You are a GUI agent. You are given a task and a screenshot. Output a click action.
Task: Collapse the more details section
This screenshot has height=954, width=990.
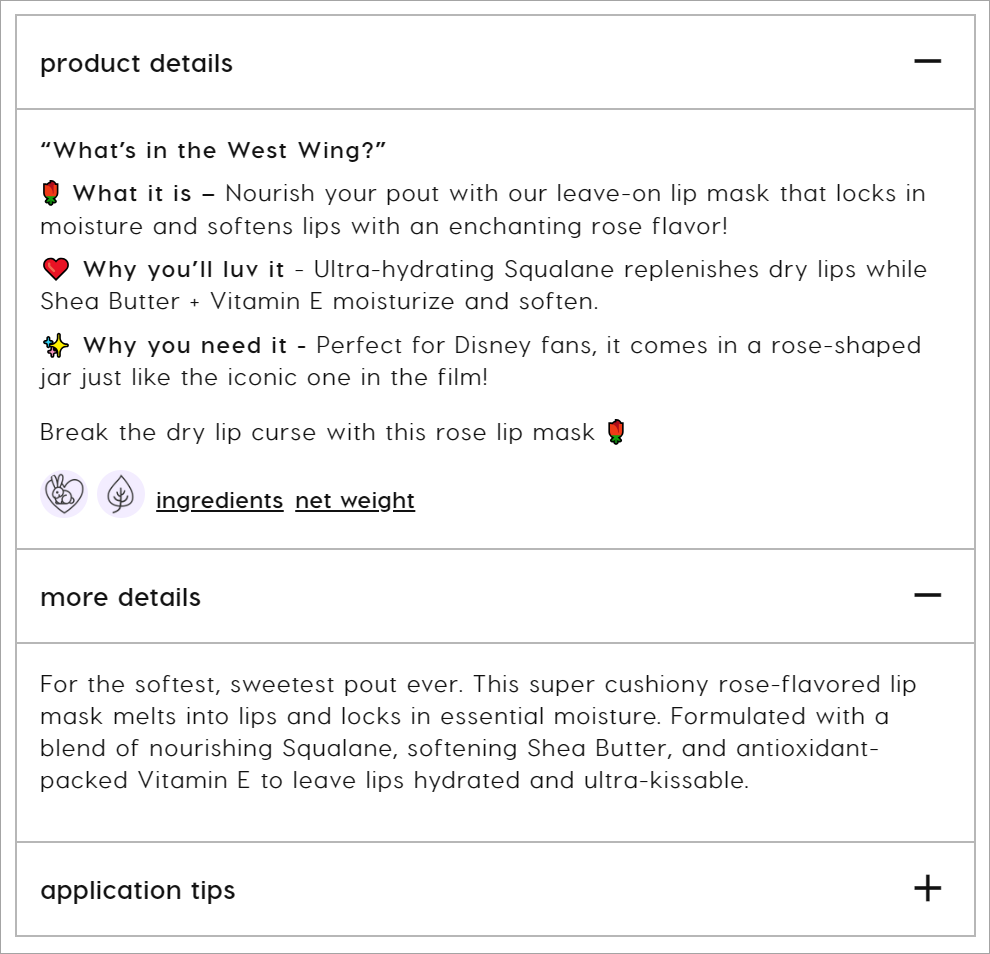point(928,596)
